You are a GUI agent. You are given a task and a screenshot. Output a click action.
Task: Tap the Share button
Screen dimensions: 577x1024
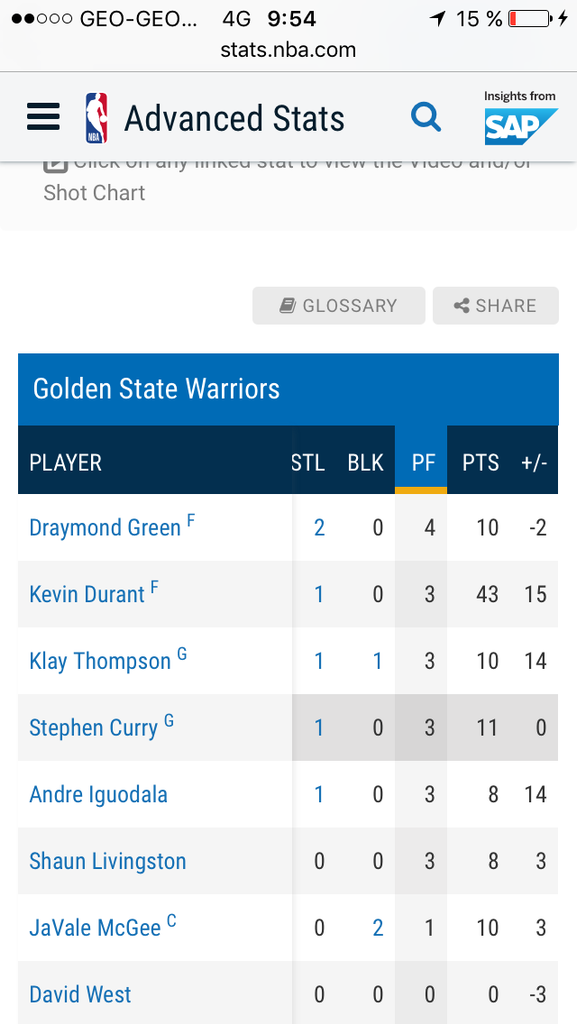pos(495,306)
